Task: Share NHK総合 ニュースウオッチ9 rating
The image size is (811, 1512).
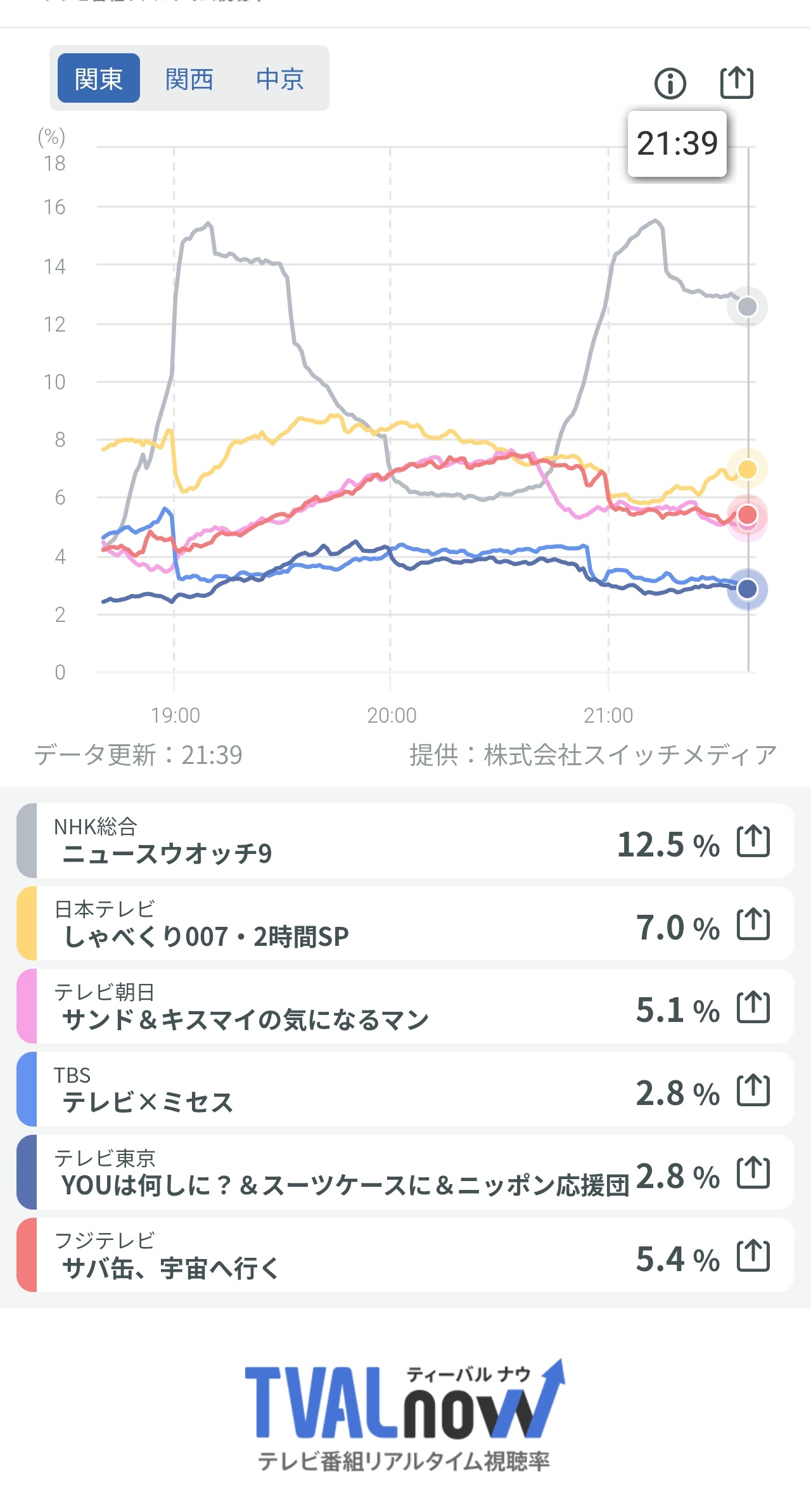Action: (753, 842)
